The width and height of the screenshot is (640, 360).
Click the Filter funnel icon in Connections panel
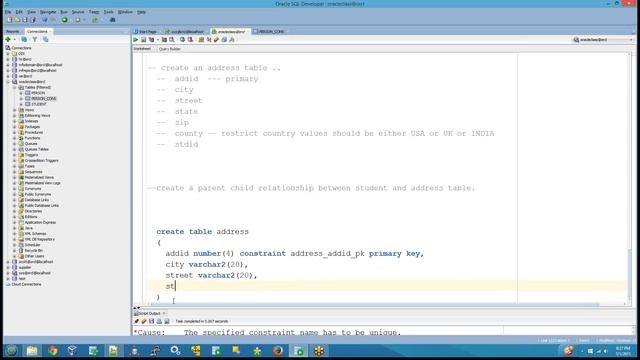coord(35,39)
